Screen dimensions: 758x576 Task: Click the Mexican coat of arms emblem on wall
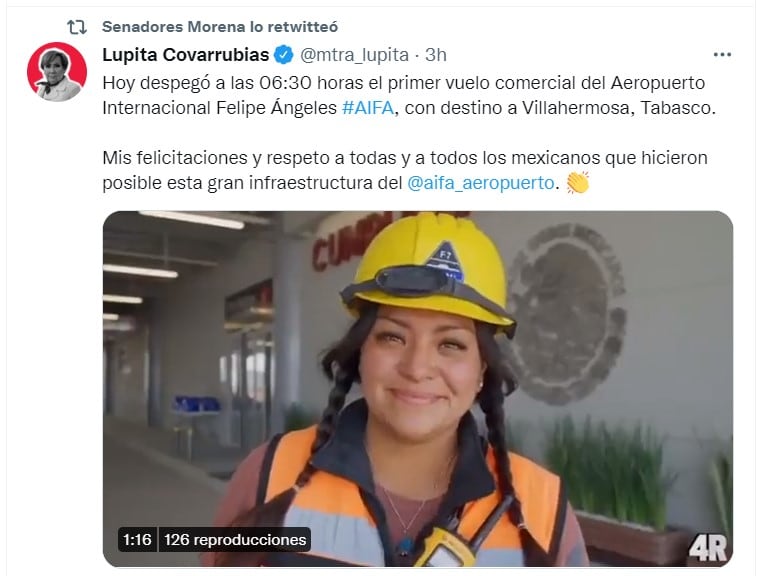tap(567, 313)
